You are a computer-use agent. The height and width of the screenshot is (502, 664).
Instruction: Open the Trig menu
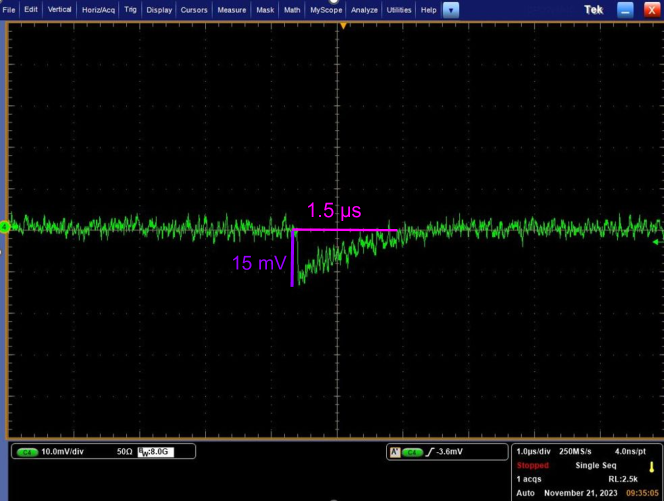pos(130,9)
